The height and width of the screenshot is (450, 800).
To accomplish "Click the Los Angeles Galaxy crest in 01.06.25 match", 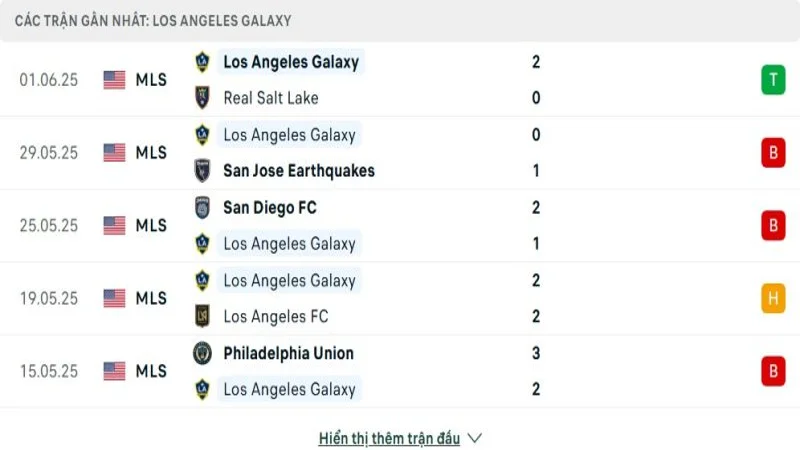I will (x=203, y=62).
